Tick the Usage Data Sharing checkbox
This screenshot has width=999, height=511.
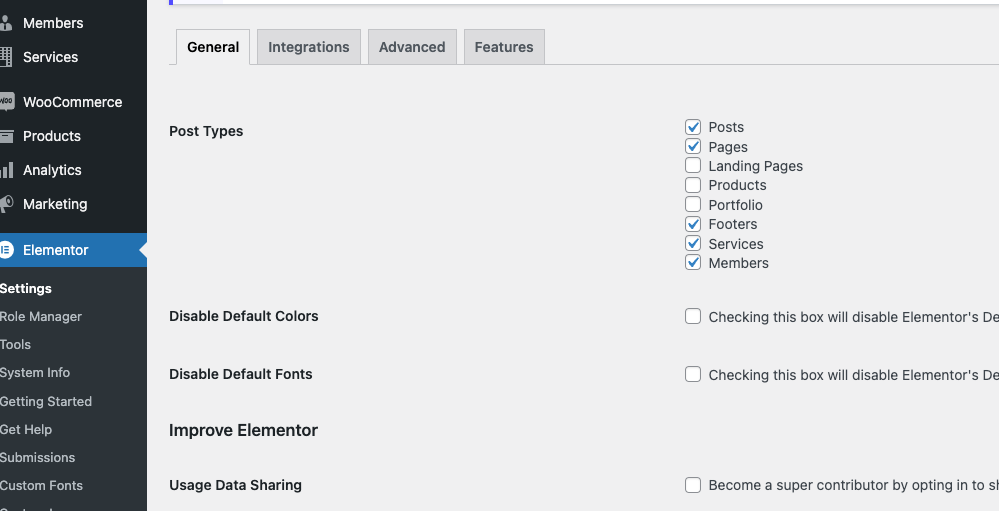[693, 485]
